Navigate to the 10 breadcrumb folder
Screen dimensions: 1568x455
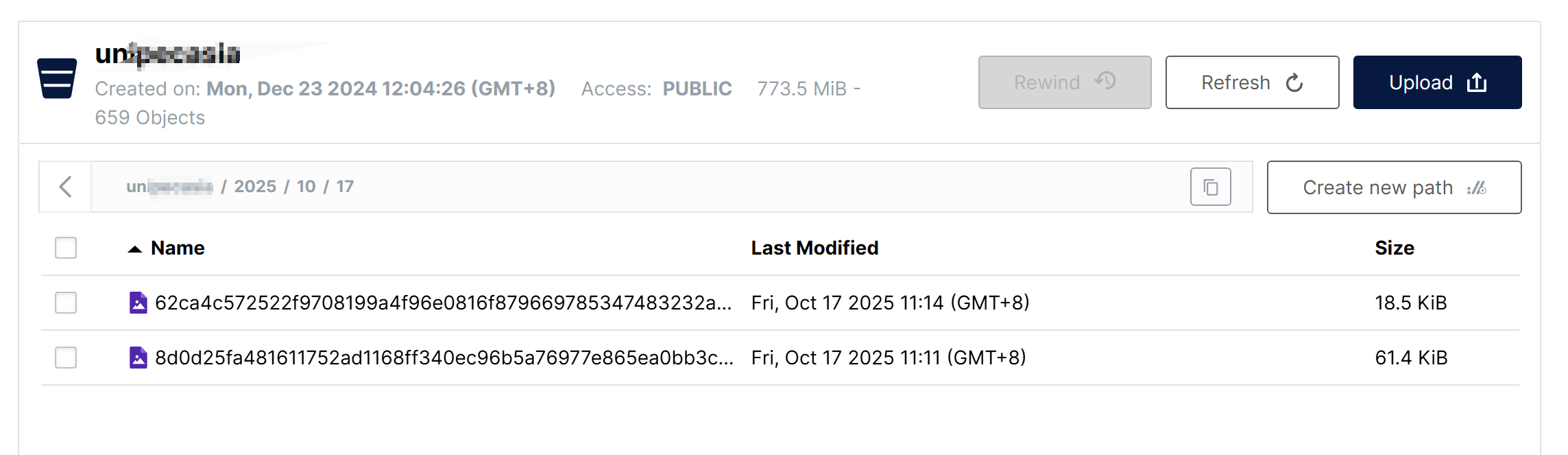(306, 187)
